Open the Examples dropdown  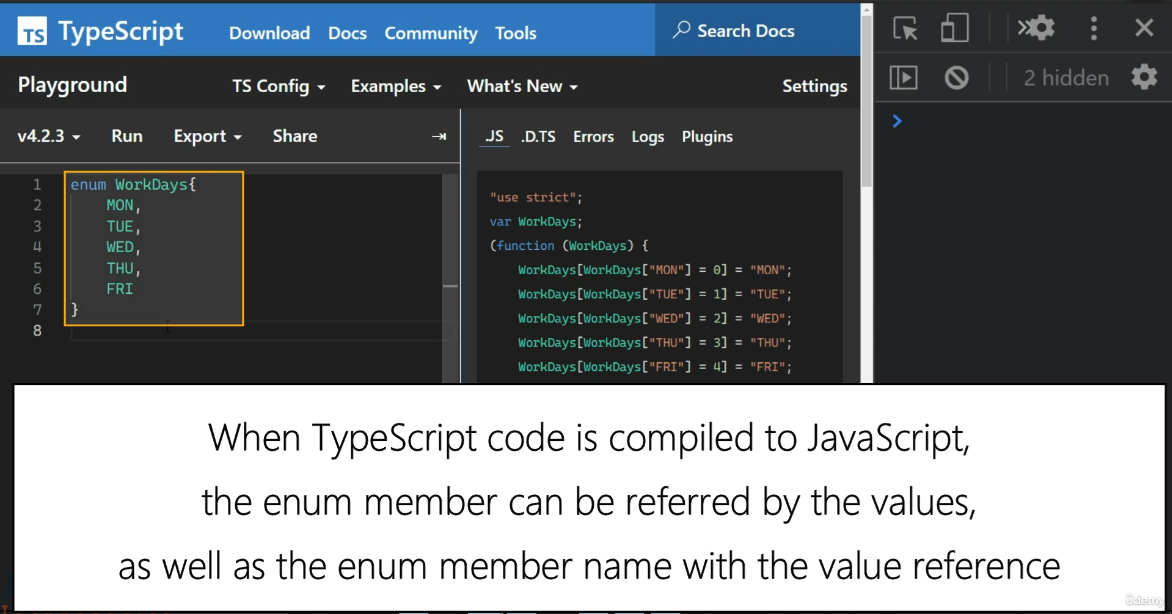pos(396,86)
